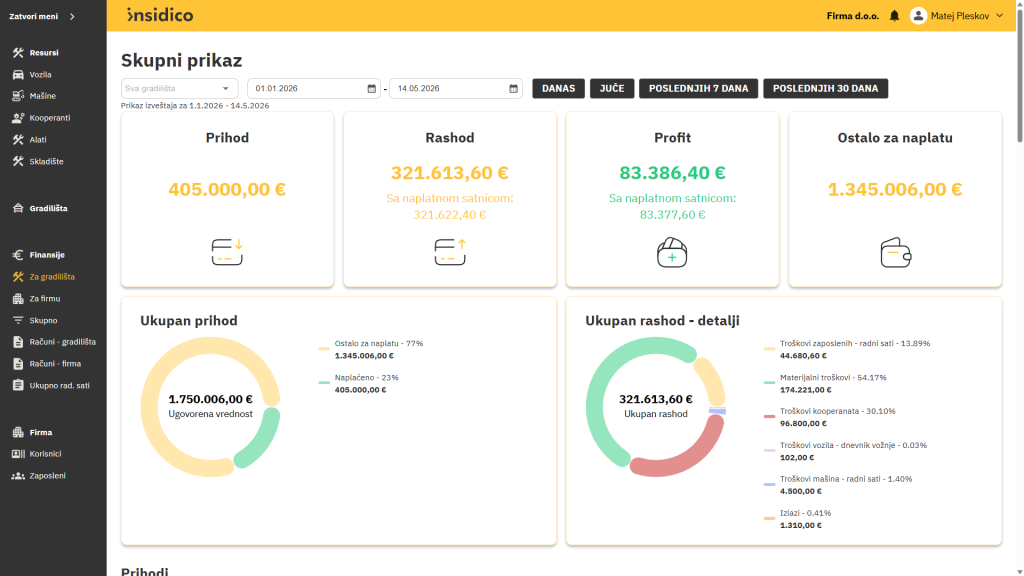Image resolution: width=1024 pixels, height=576 pixels.
Task: Open the end date calendar picker icon
Action: pos(513,89)
